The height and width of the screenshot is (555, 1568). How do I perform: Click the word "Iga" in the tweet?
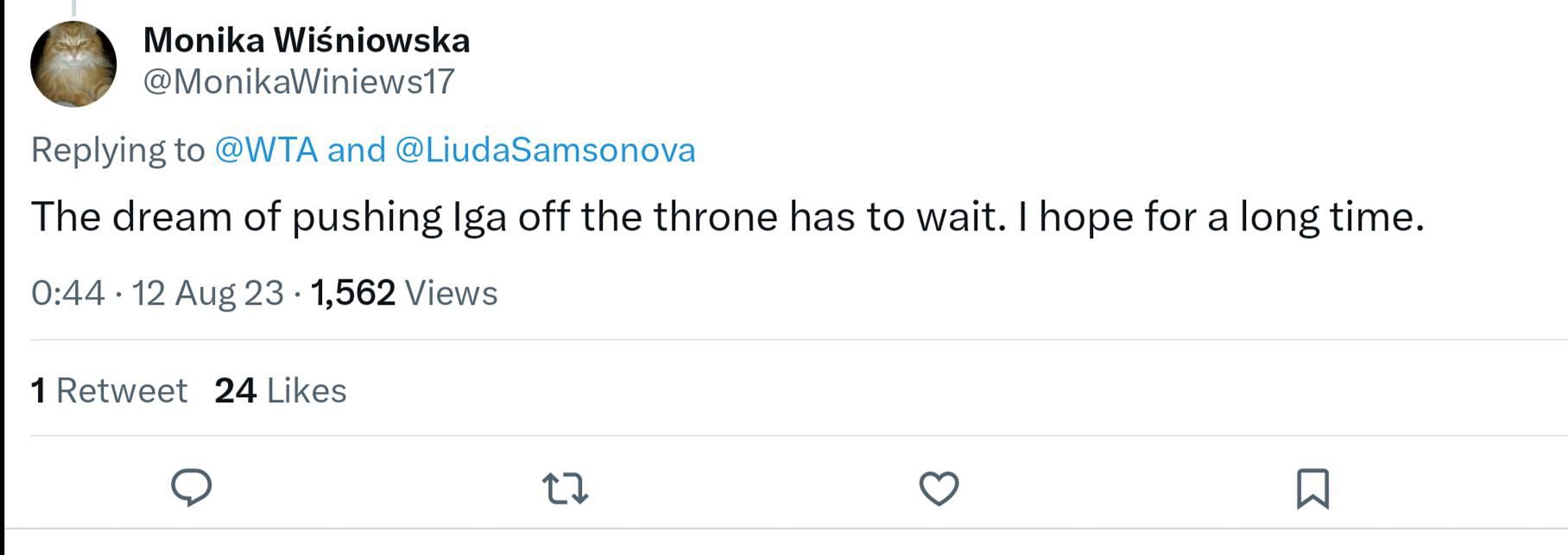tap(479, 218)
